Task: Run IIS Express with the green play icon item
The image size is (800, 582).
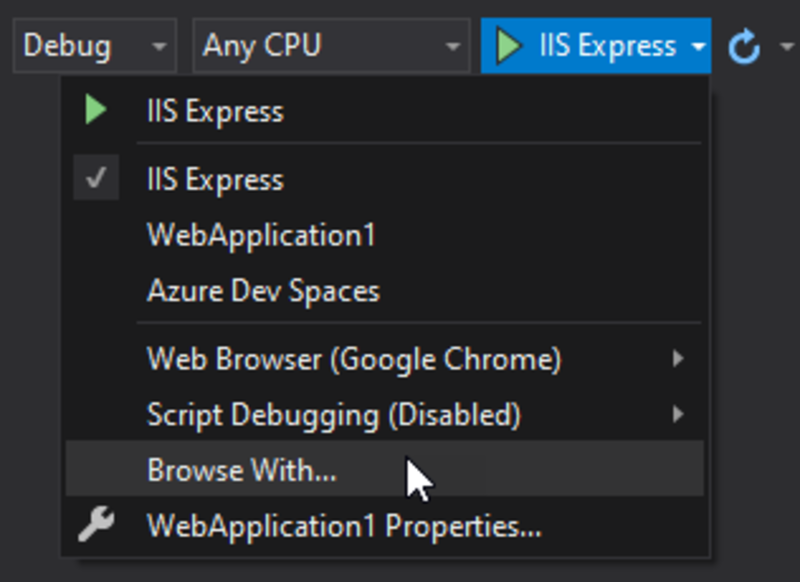Action: pos(385,111)
